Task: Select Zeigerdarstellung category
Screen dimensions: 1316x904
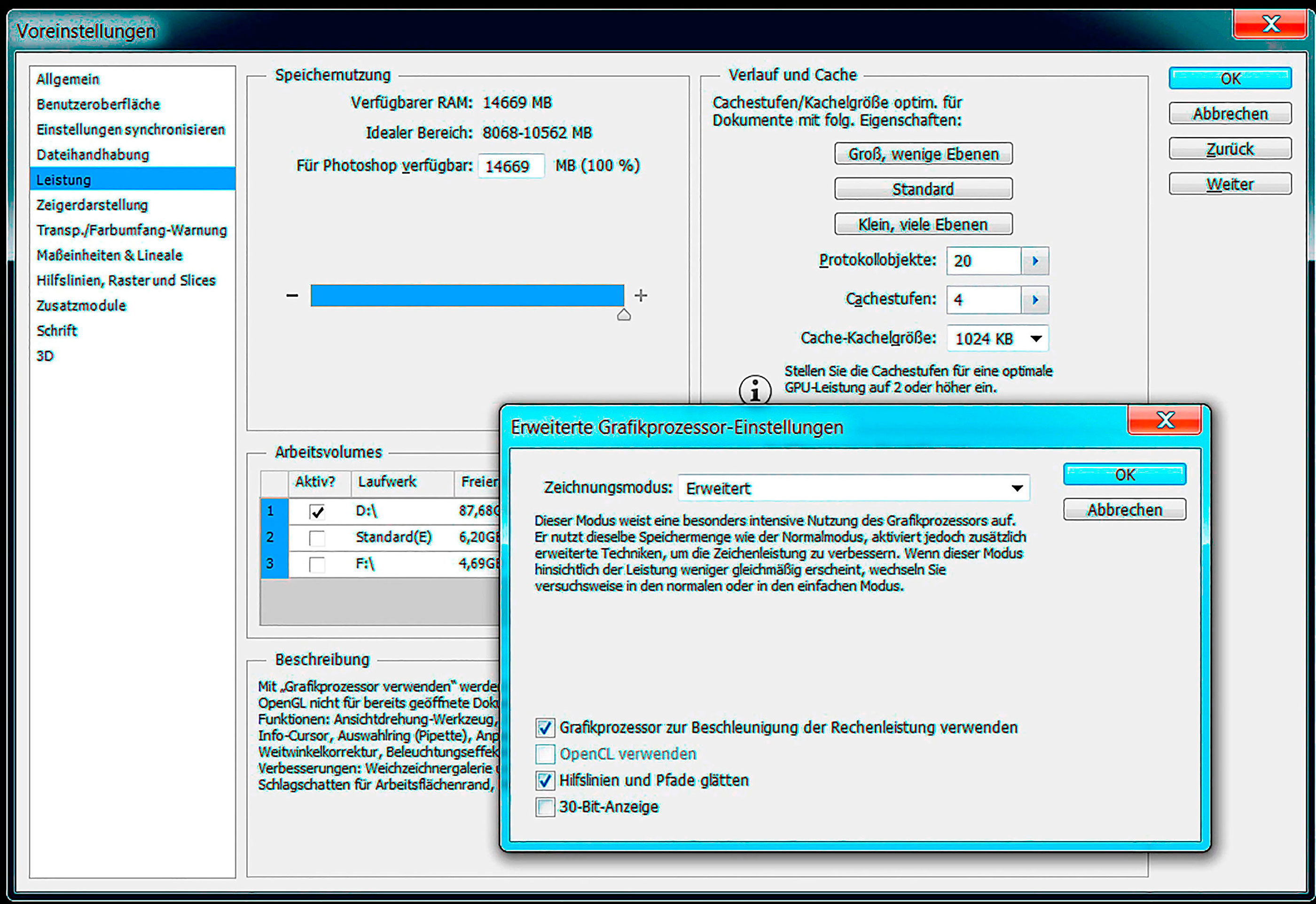Action: [x=133, y=205]
